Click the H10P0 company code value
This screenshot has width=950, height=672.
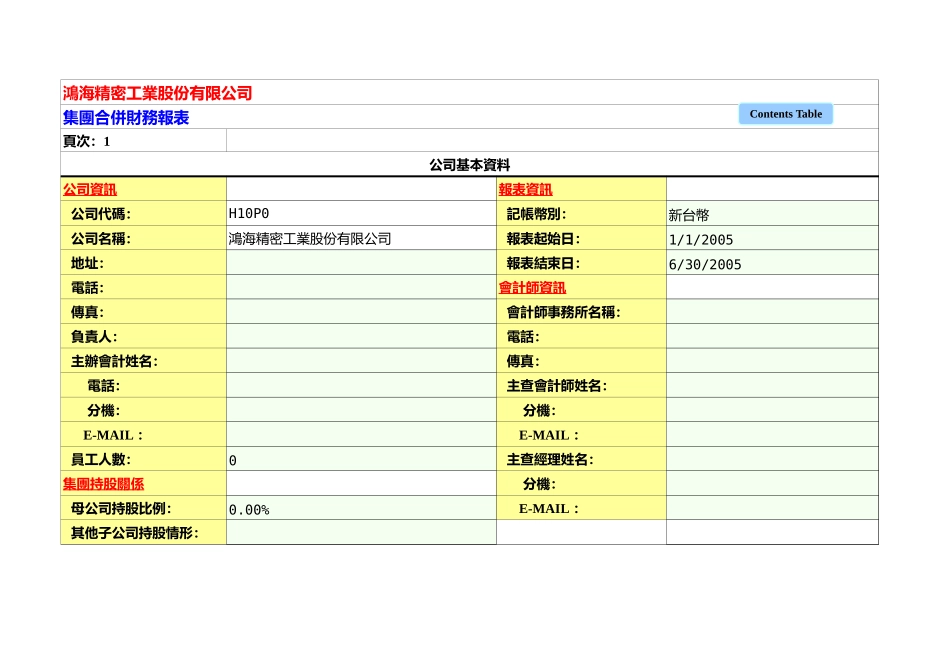(249, 213)
